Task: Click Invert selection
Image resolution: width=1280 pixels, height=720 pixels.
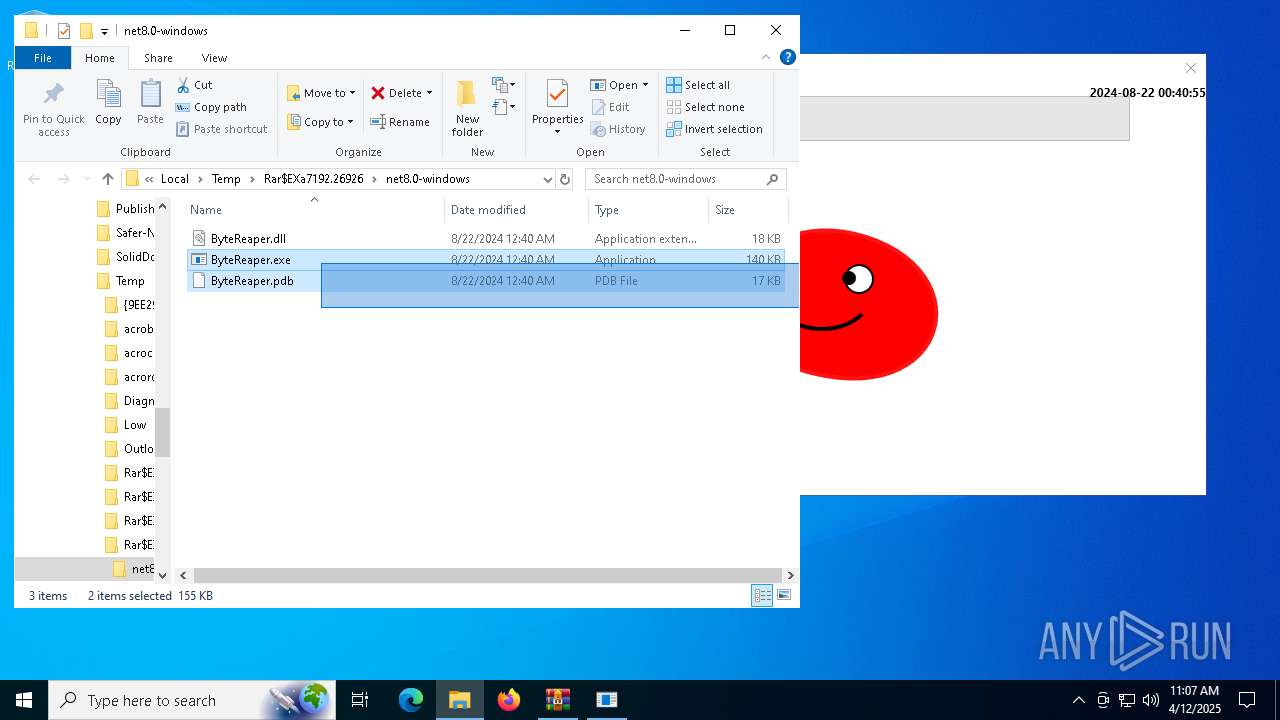Action: (x=714, y=129)
